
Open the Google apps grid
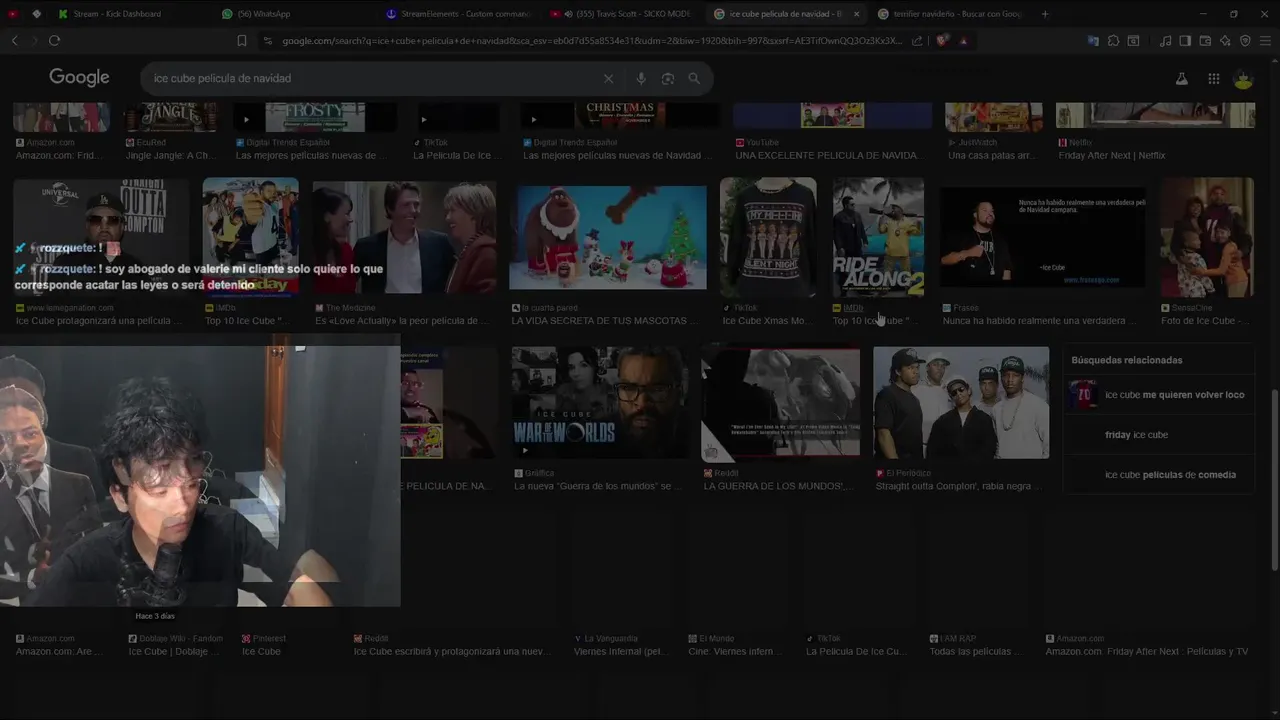tap(1213, 79)
